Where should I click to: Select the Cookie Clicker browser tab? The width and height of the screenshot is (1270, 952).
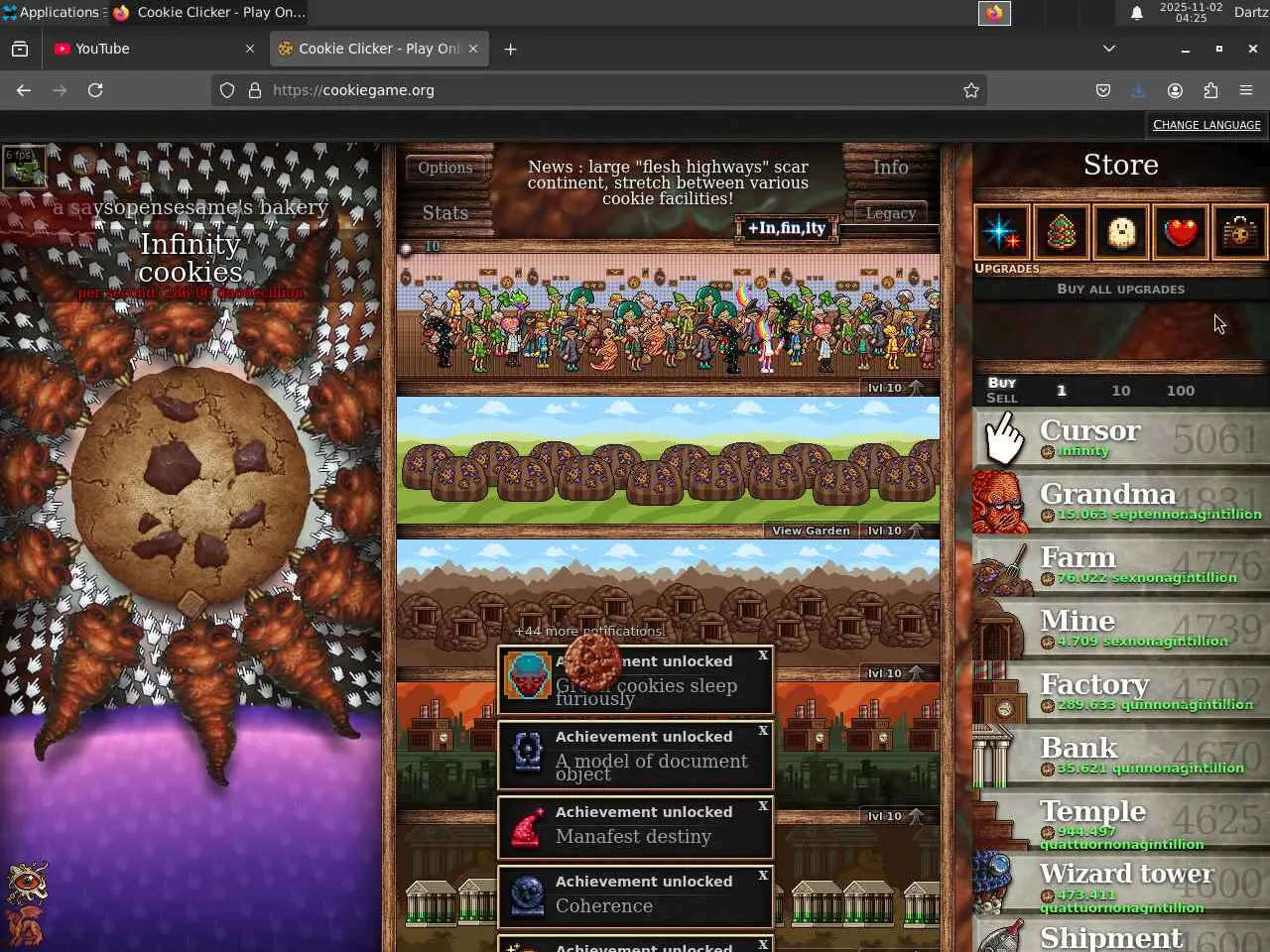(x=379, y=49)
